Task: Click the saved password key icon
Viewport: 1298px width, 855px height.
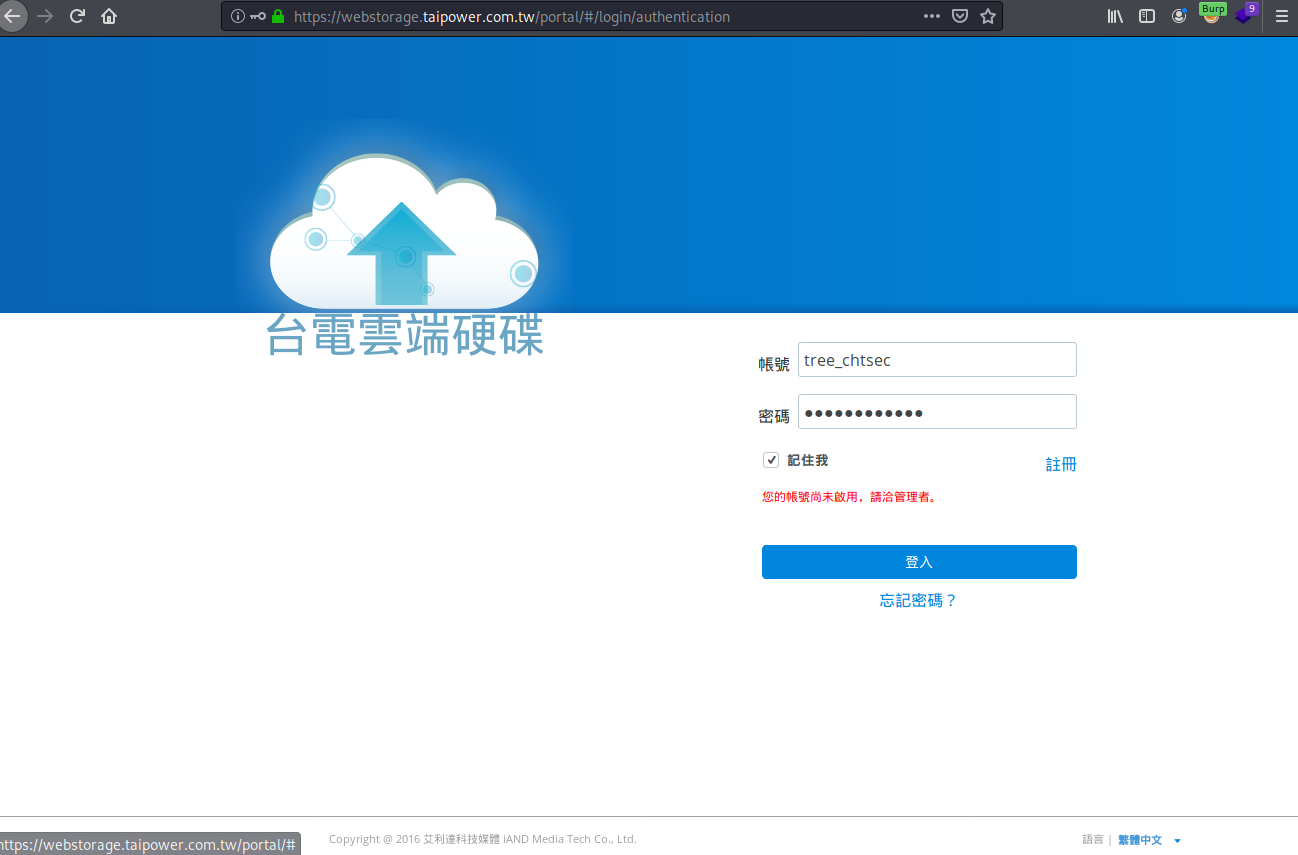Action: 258,16
